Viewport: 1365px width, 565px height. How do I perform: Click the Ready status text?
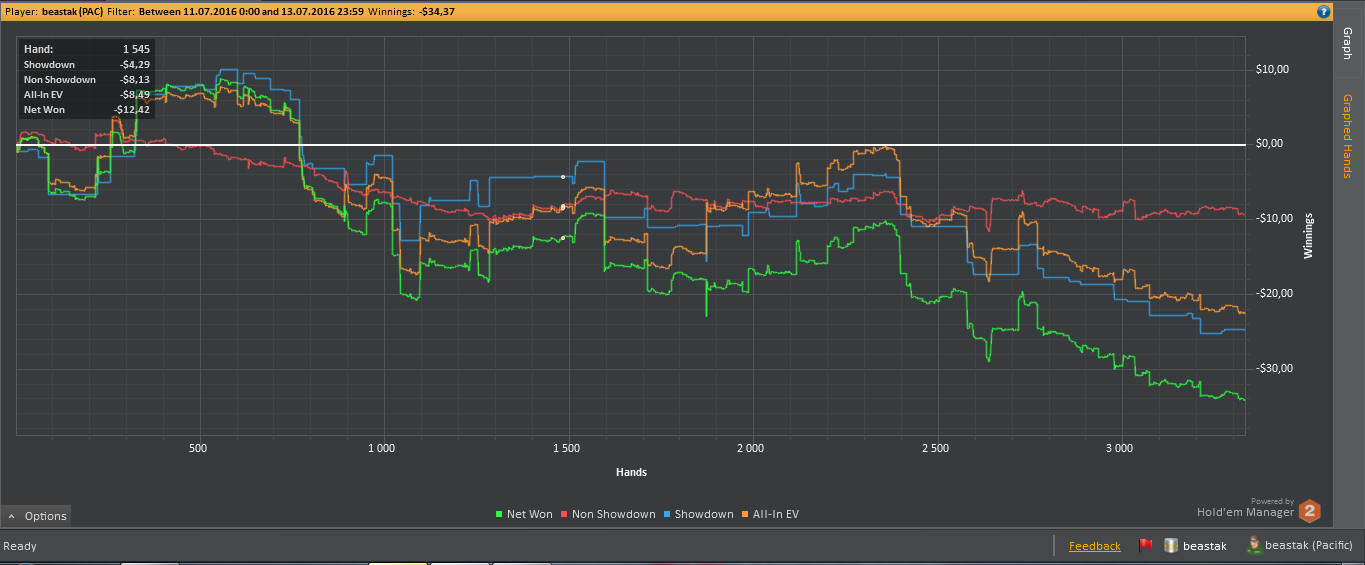21,546
